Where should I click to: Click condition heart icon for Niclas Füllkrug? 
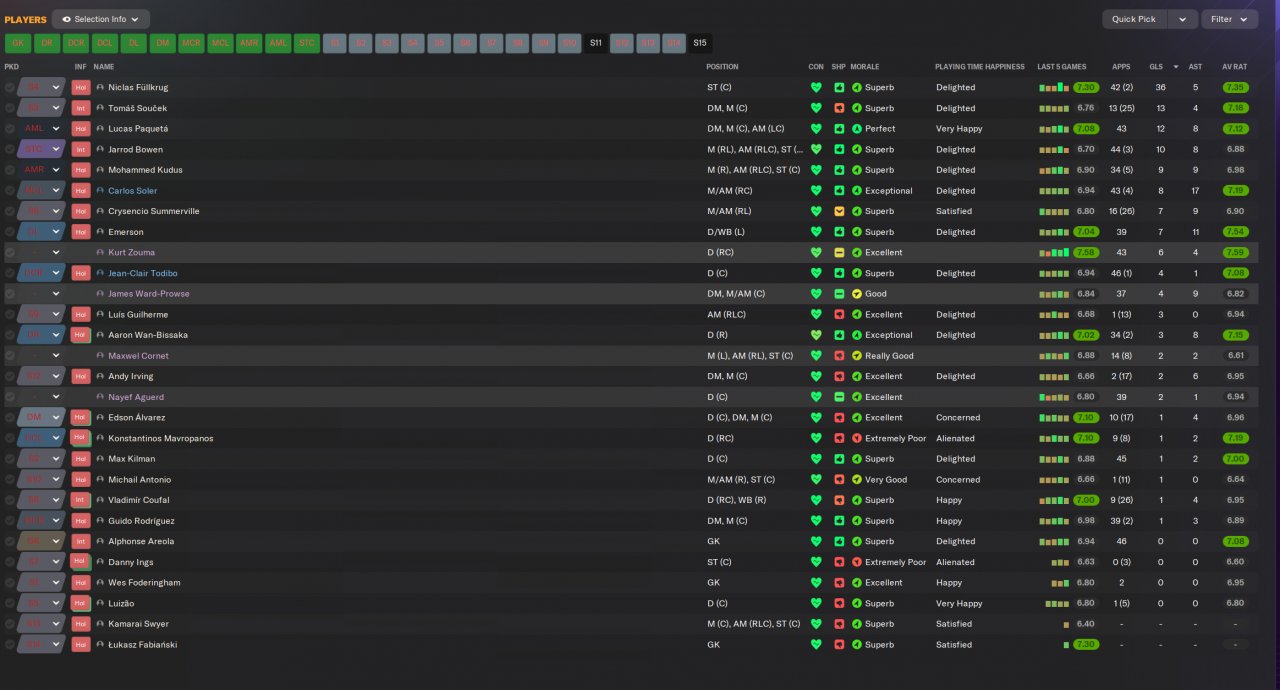[x=816, y=87]
